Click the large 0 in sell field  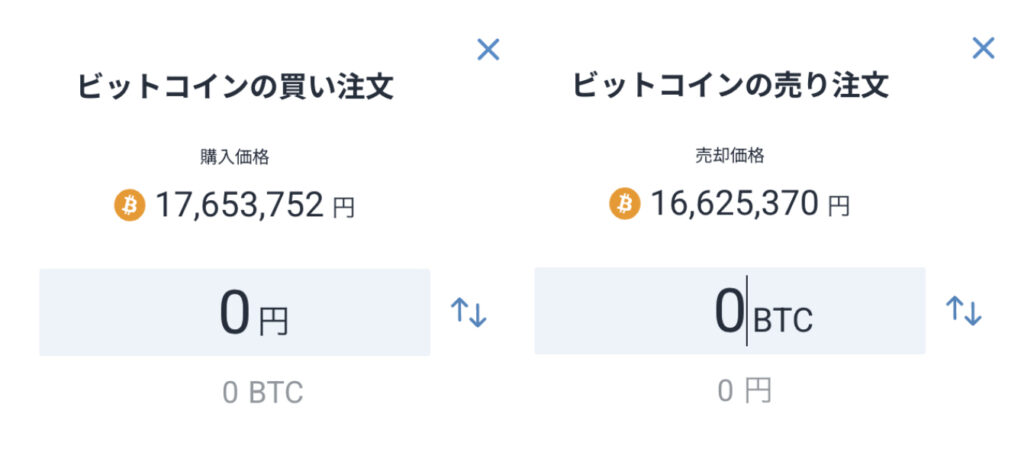[729, 311]
